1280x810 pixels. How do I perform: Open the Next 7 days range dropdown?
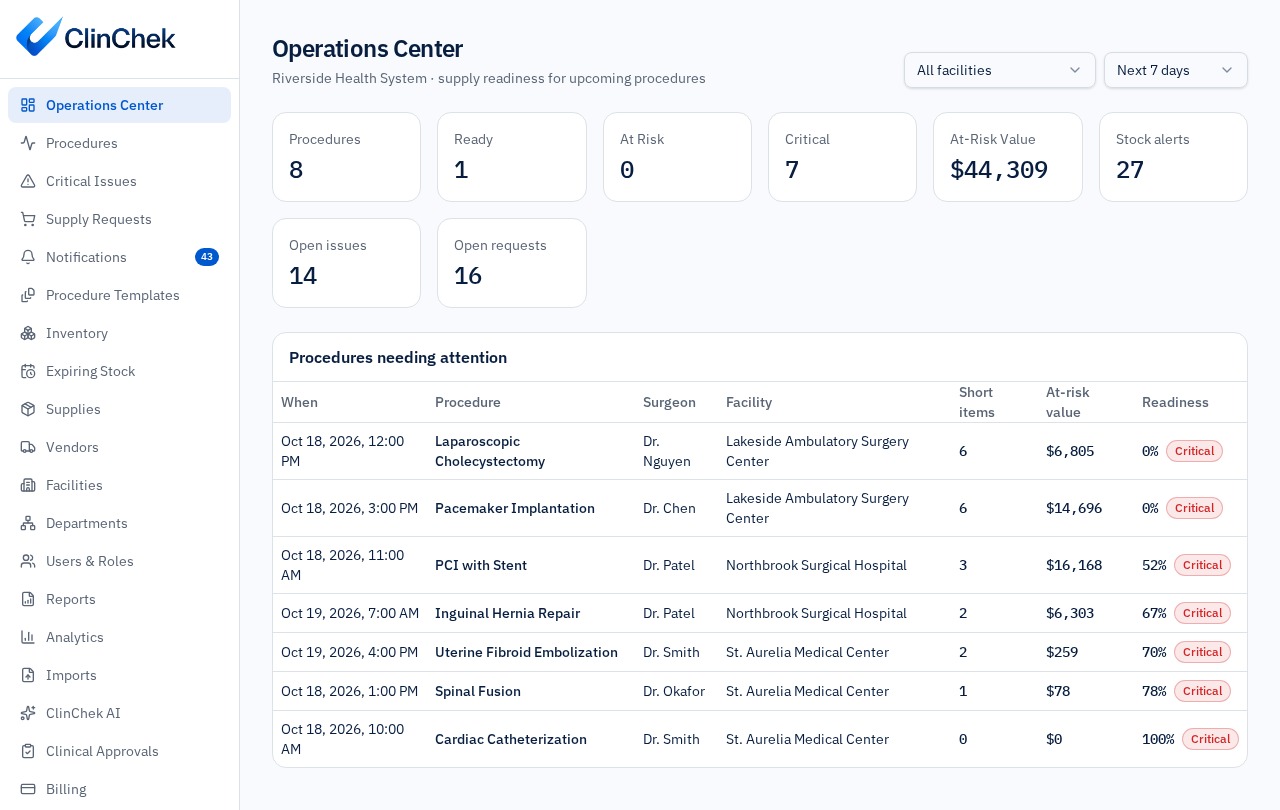(1176, 70)
